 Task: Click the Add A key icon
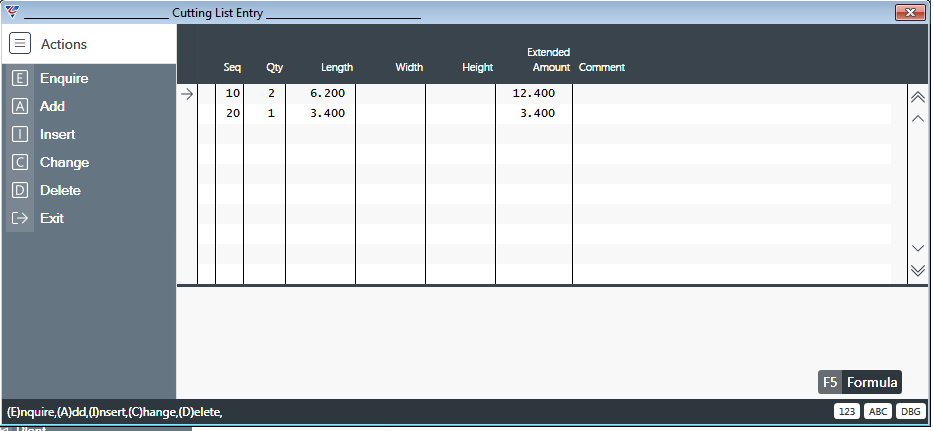tap(20, 106)
